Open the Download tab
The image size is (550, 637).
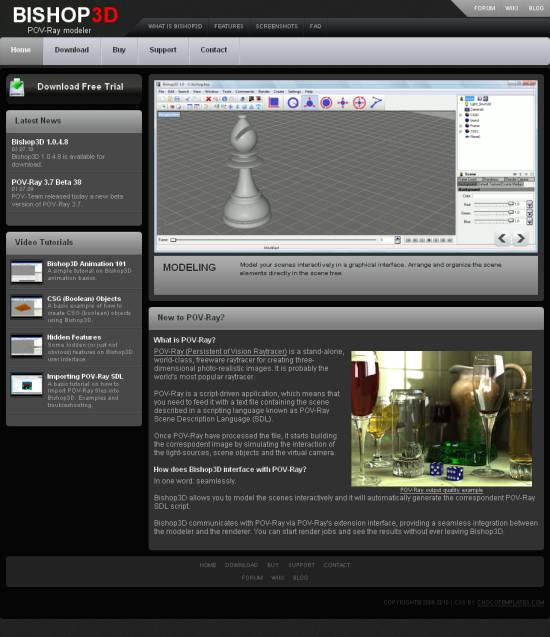click(71, 50)
